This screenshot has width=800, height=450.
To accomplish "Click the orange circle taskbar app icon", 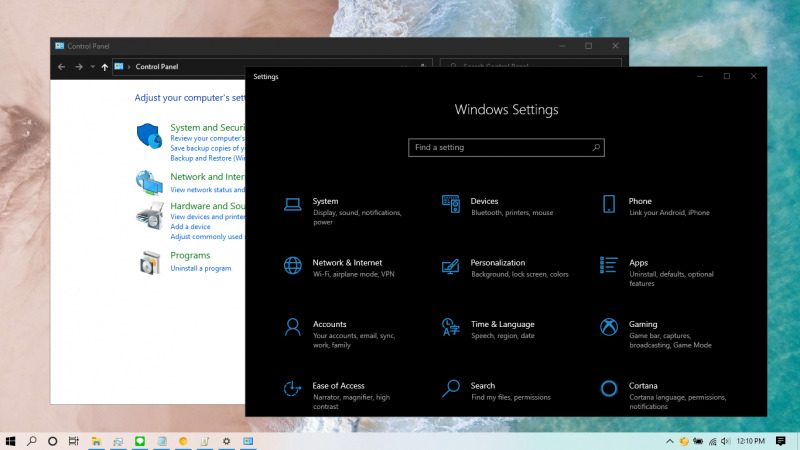I will pos(183,441).
